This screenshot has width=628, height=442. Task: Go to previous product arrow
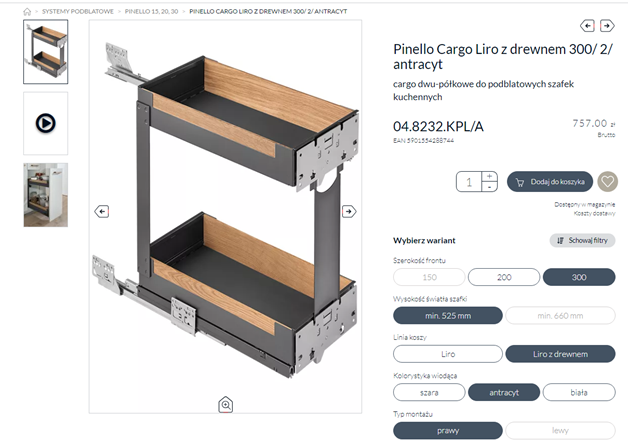(x=587, y=26)
